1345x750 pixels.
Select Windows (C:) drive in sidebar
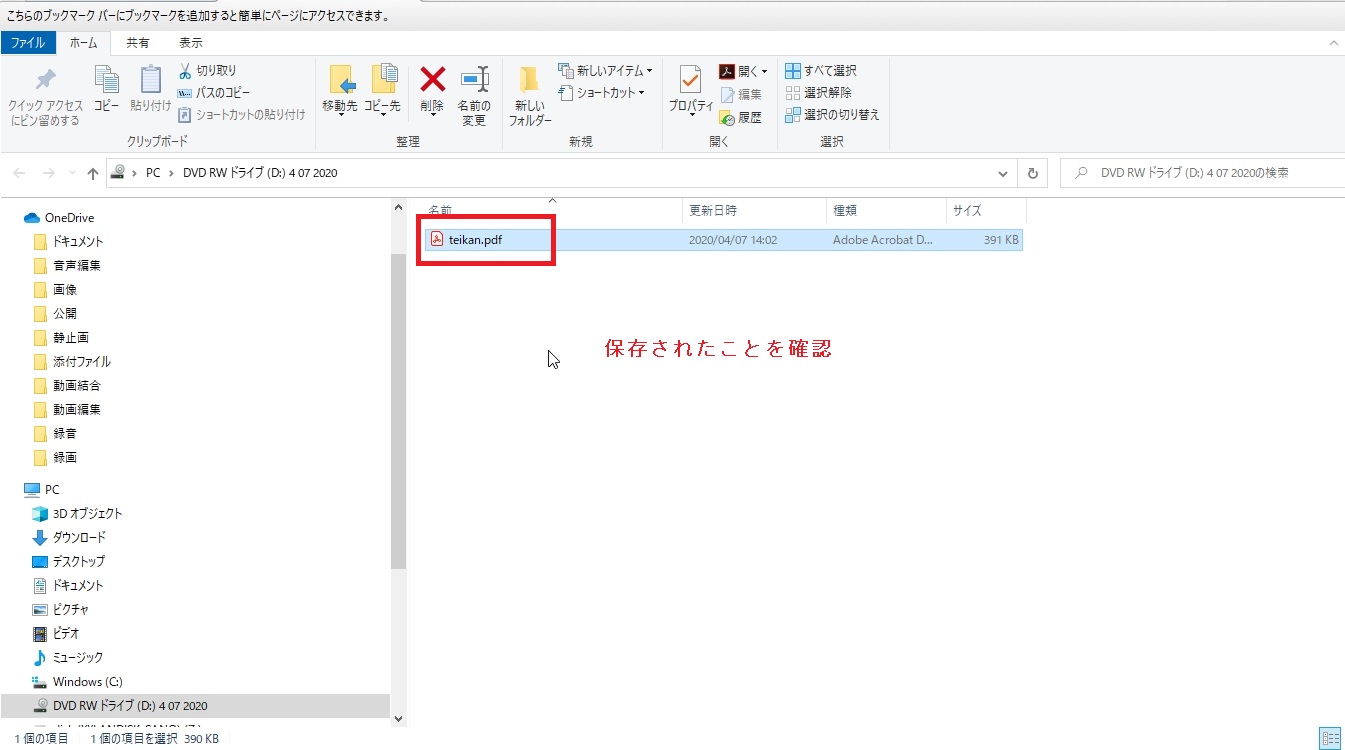pos(87,682)
